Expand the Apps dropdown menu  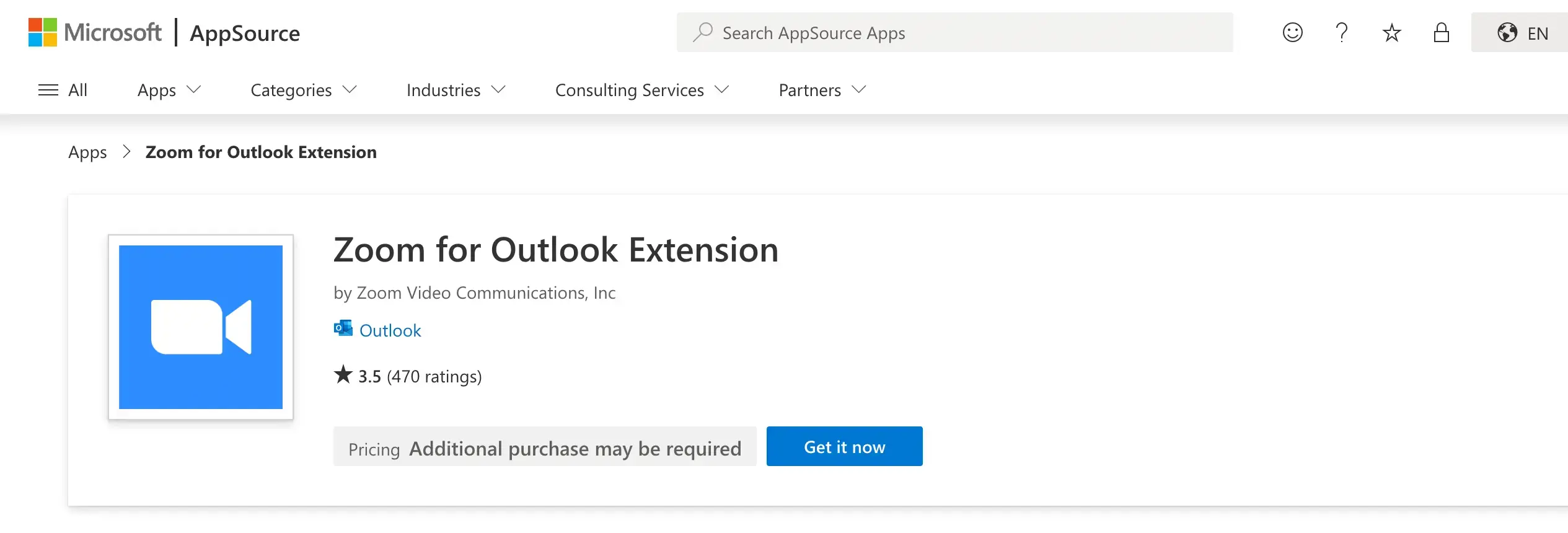coord(169,90)
